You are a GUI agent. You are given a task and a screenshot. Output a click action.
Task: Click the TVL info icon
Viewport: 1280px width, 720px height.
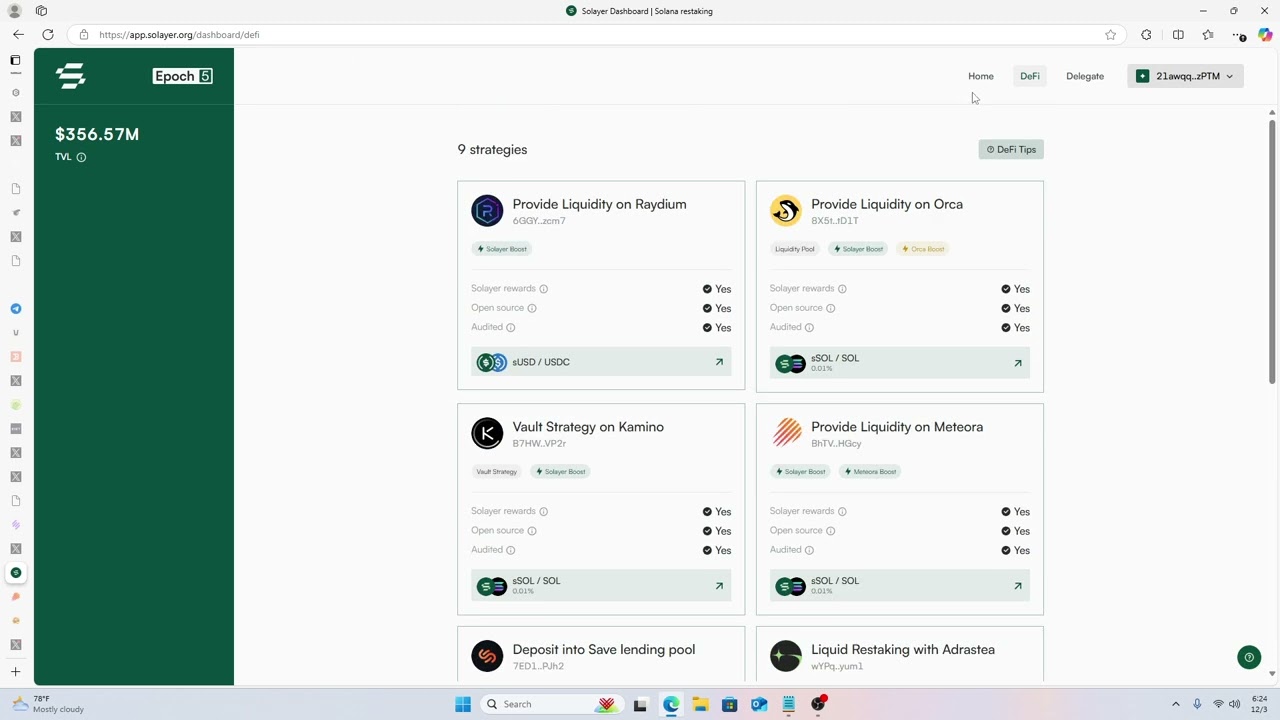tap(81, 157)
